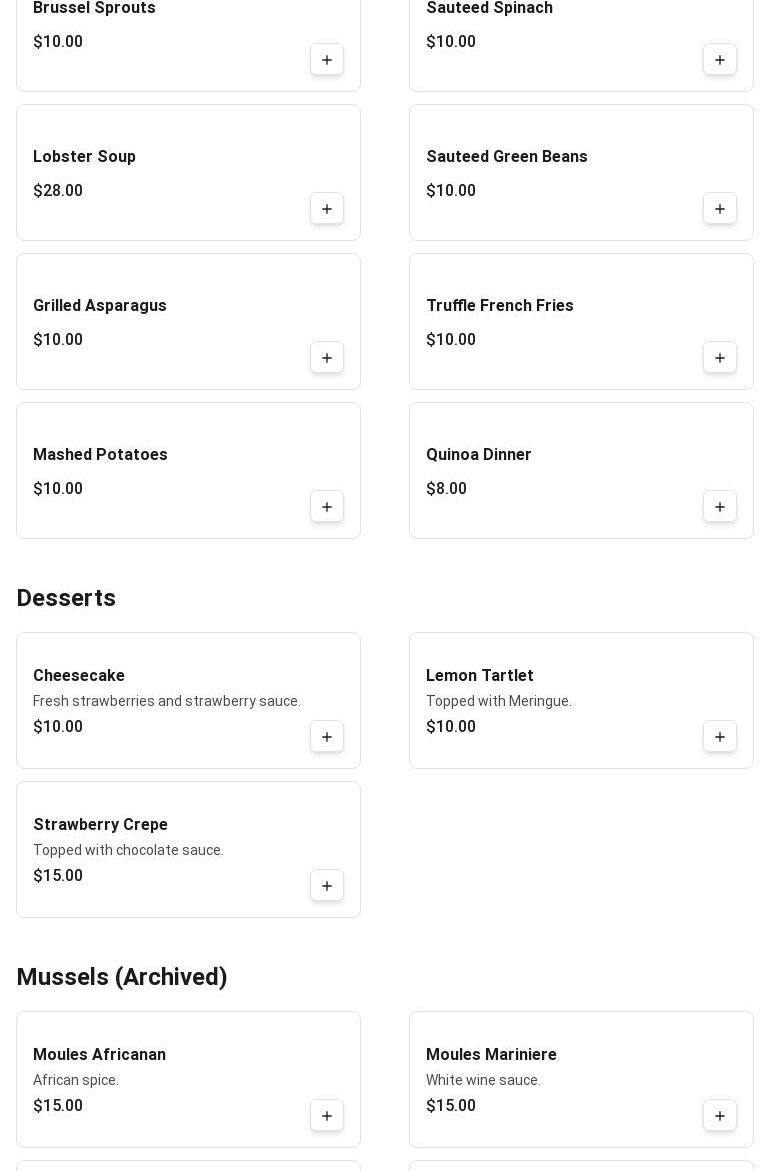770x1171 pixels.
Task: Click plus button on Lemon Tartlet
Action: point(720,737)
